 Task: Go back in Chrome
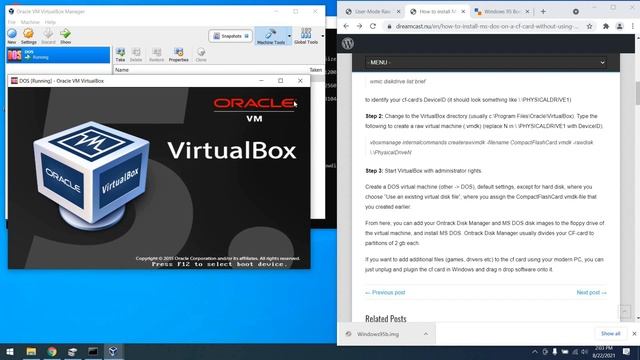(346, 26)
